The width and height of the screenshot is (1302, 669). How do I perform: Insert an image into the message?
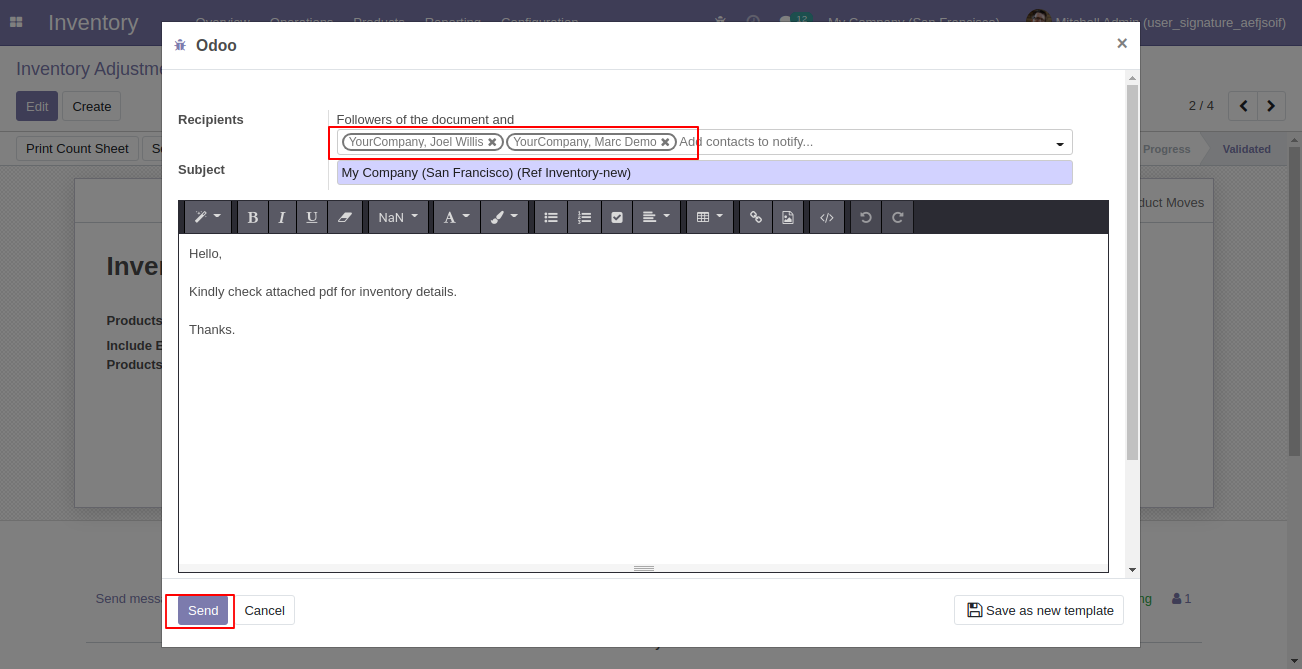click(x=788, y=217)
